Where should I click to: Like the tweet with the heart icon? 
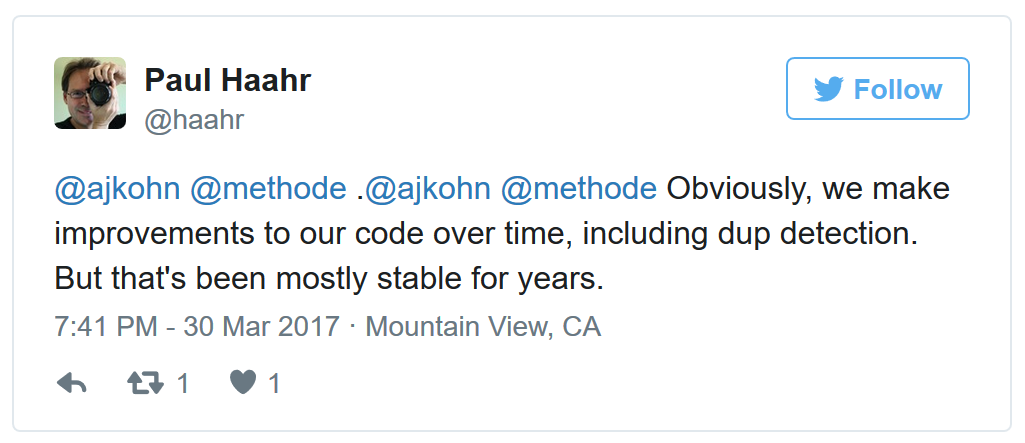click(242, 382)
